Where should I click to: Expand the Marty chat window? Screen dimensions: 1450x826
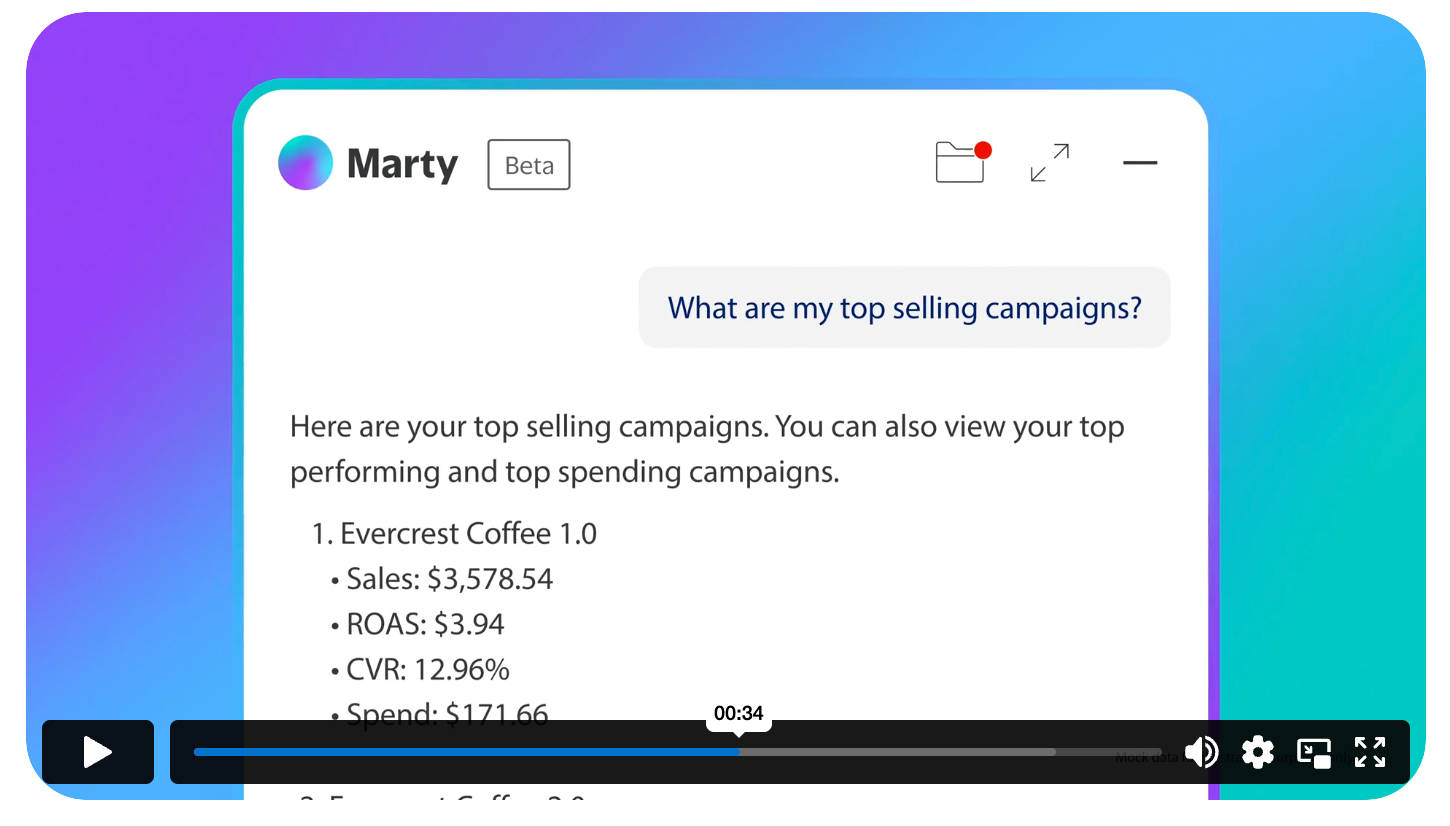1049,163
